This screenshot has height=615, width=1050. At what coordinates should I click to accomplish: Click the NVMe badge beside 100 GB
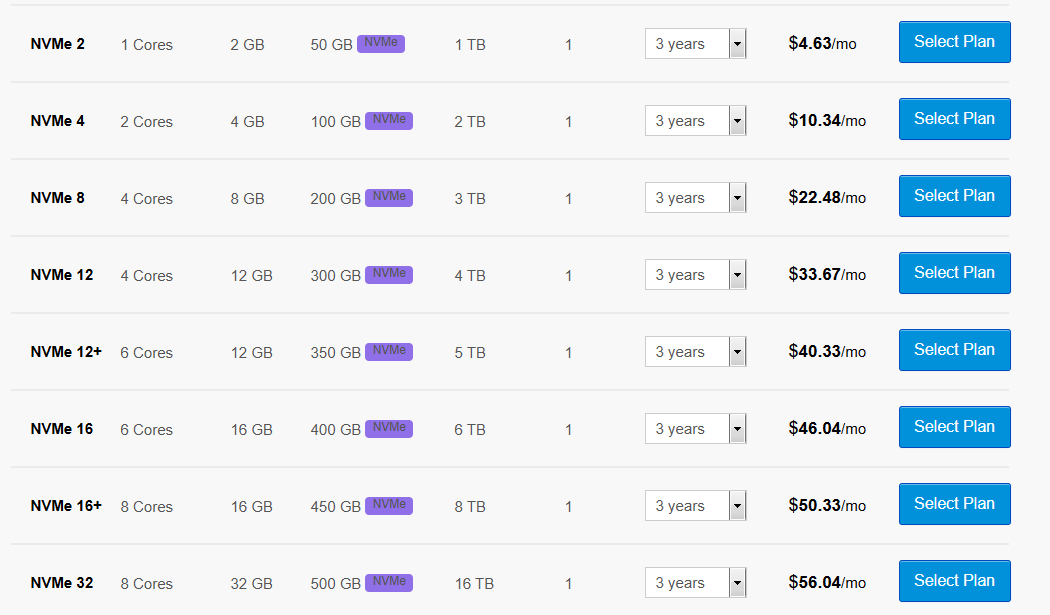point(389,121)
